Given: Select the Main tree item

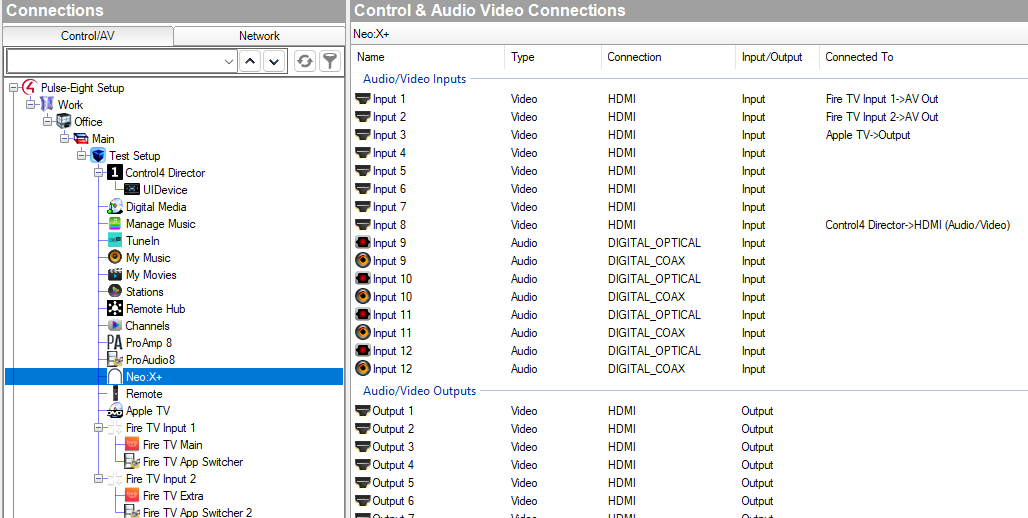Looking at the screenshot, I should click(103, 139).
